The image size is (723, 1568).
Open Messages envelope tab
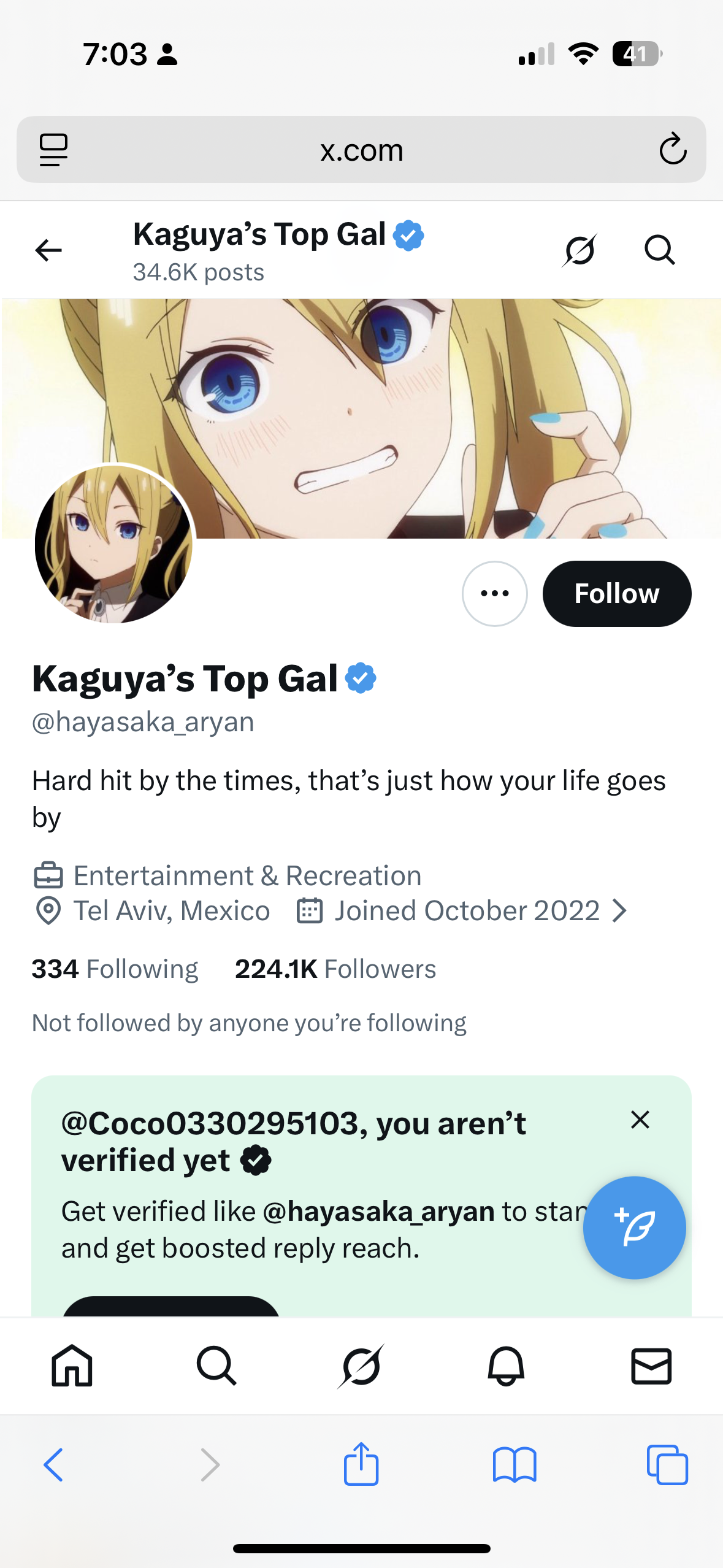click(x=651, y=1366)
